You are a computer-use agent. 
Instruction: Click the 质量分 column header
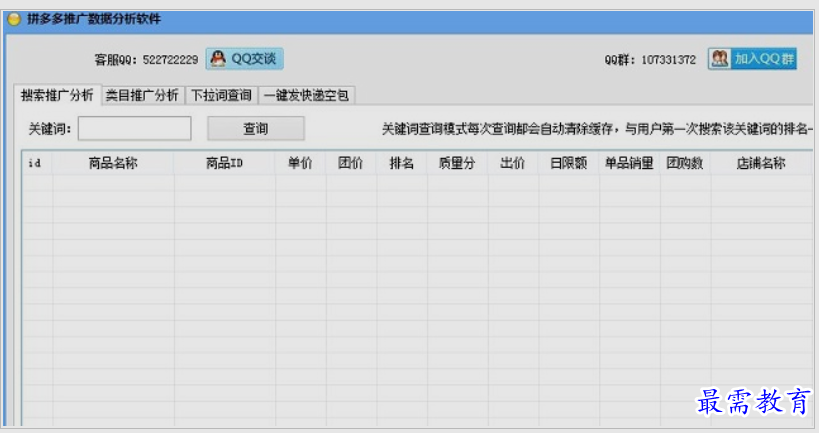coord(457,163)
